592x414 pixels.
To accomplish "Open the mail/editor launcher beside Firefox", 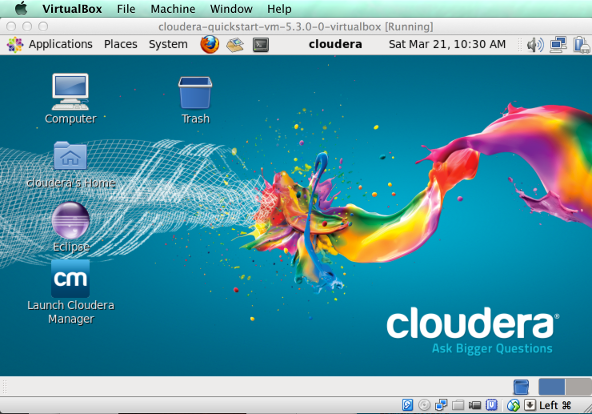I will pyautogui.click(x=235, y=45).
